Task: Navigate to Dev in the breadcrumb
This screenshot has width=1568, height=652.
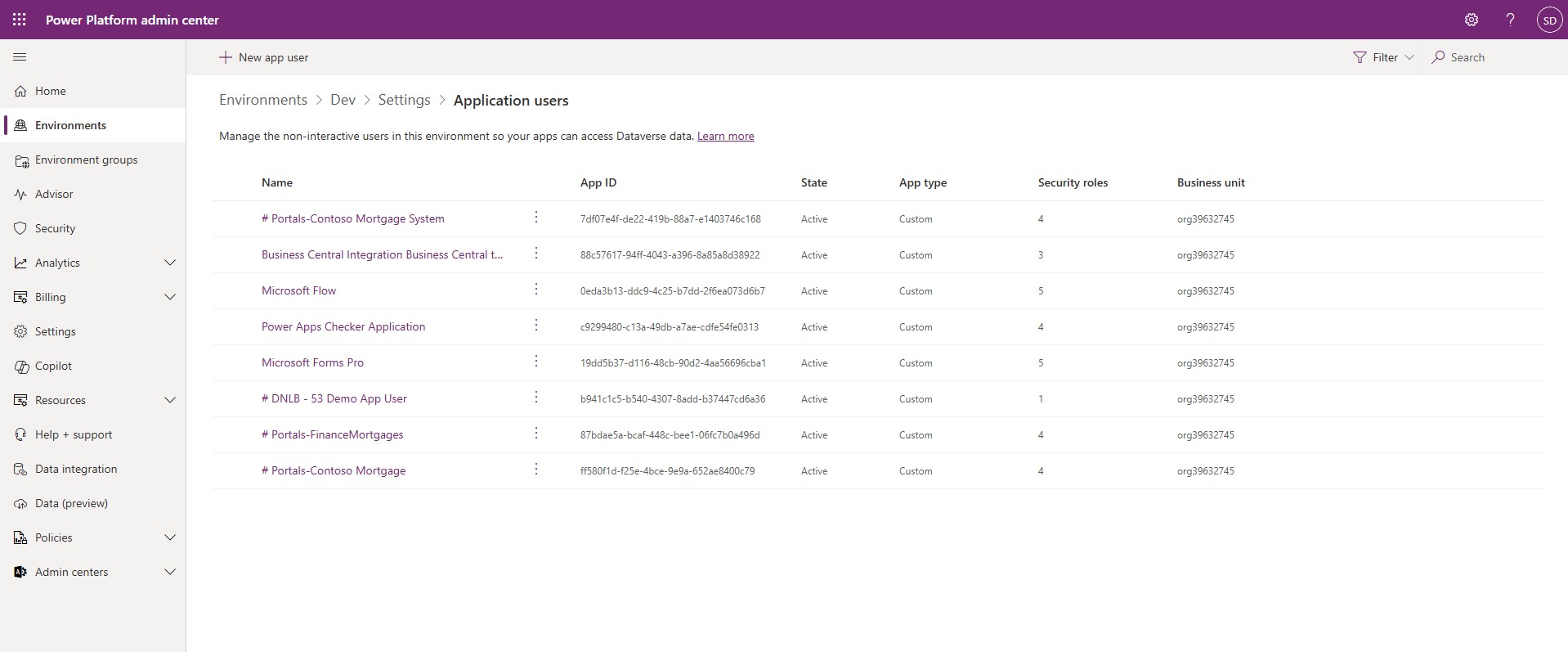Action: (343, 100)
